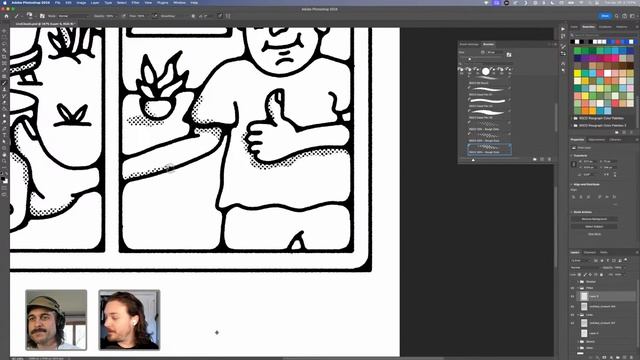Pick the black swatch in recent swatches row
The image size is (640, 360).
(x=572, y=42)
